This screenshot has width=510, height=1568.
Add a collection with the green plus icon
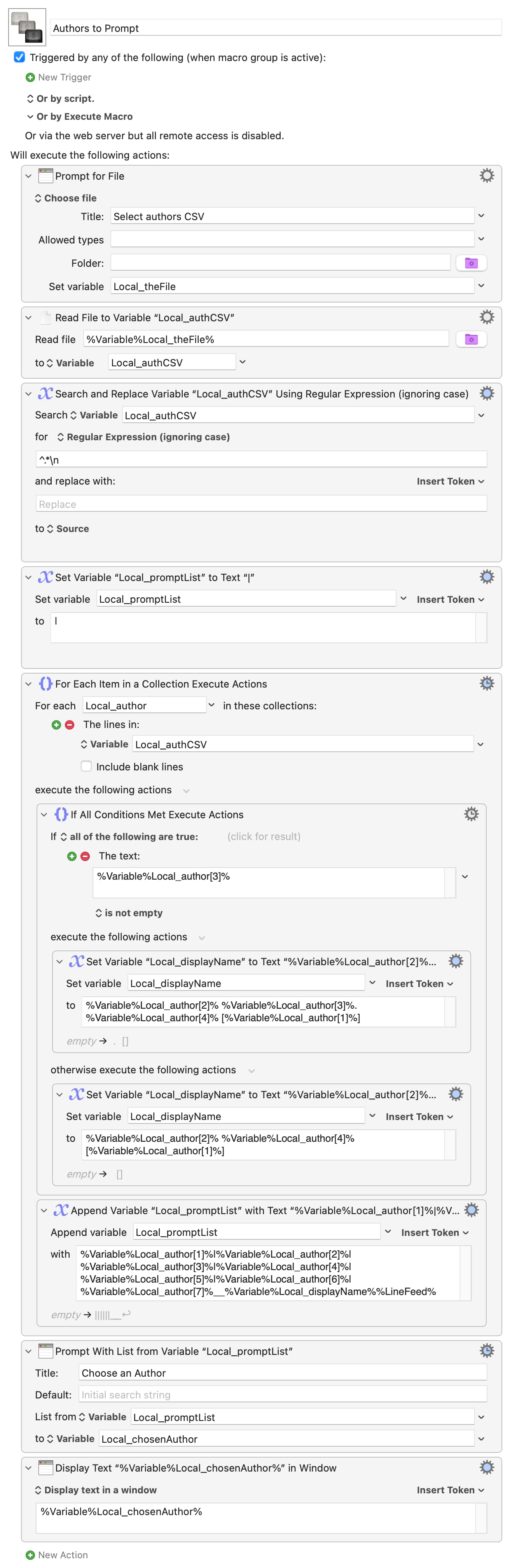tap(56, 724)
